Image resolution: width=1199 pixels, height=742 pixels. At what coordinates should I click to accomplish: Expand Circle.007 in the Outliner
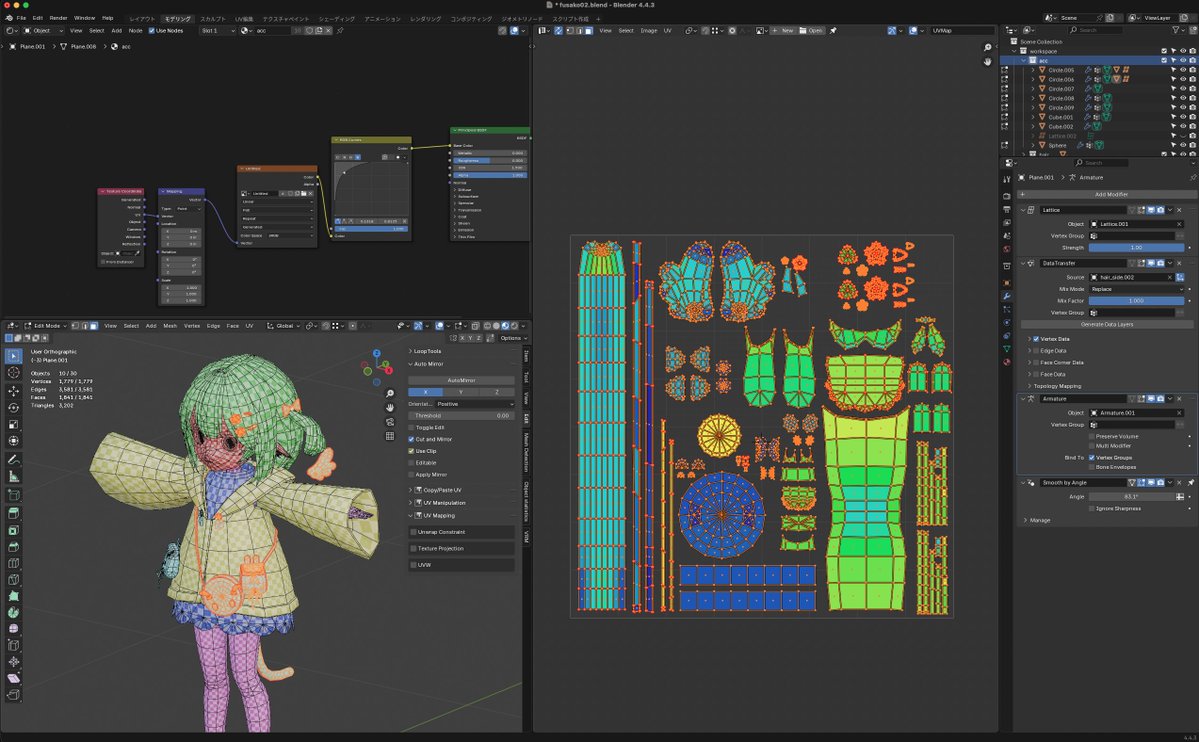1032,89
